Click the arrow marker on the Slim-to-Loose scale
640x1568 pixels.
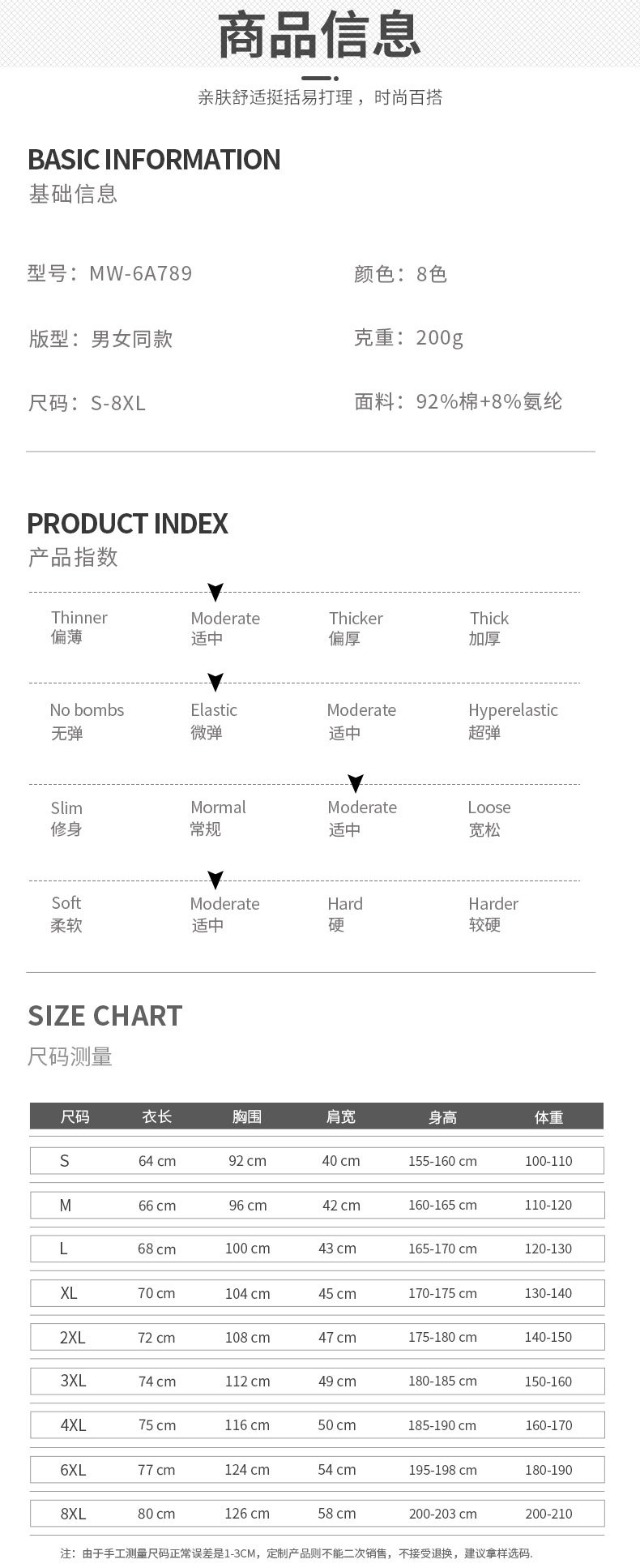coord(356,783)
